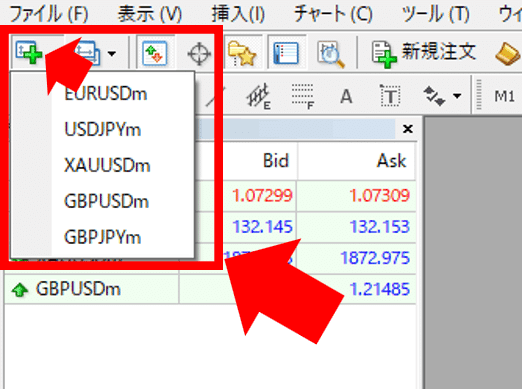Click the ask value 1.07309
Image resolution: width=522 pixels, height=389 pixels.
(x=379, y=195)
